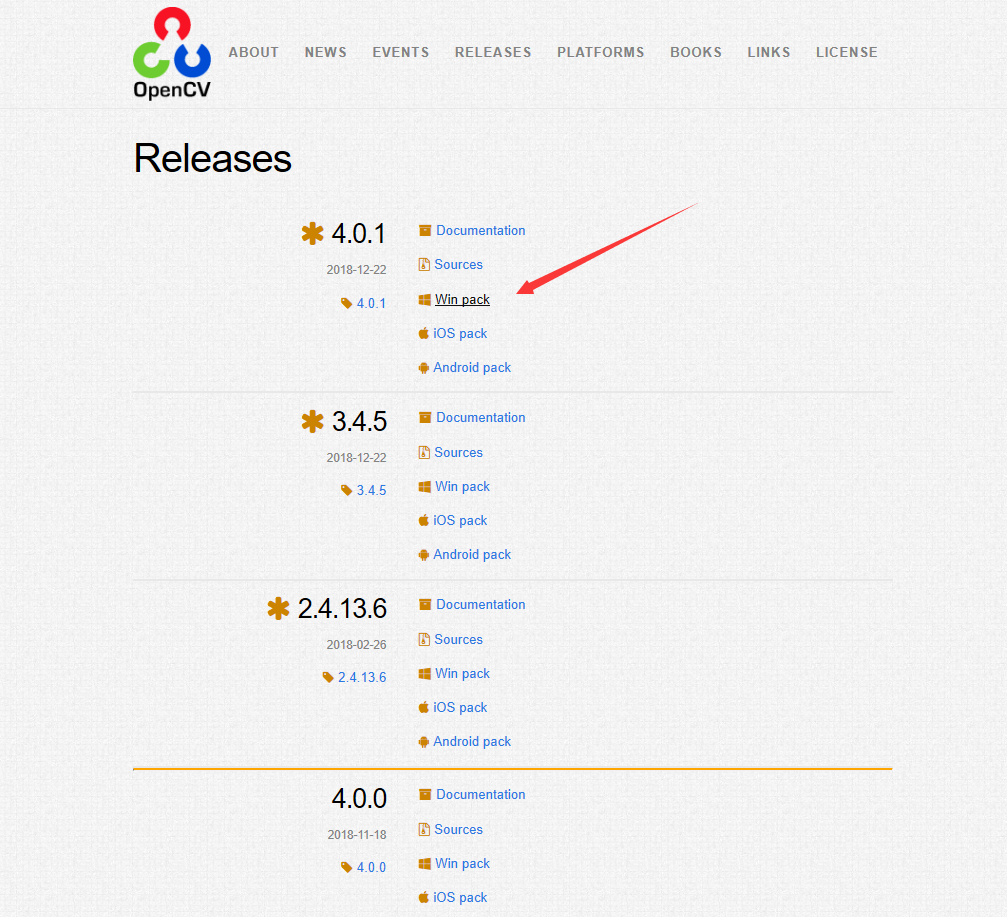This screenshot has height=917, width=1007.
Task: Download Android pack for 2.4.13.6
Action: point(472,741)
